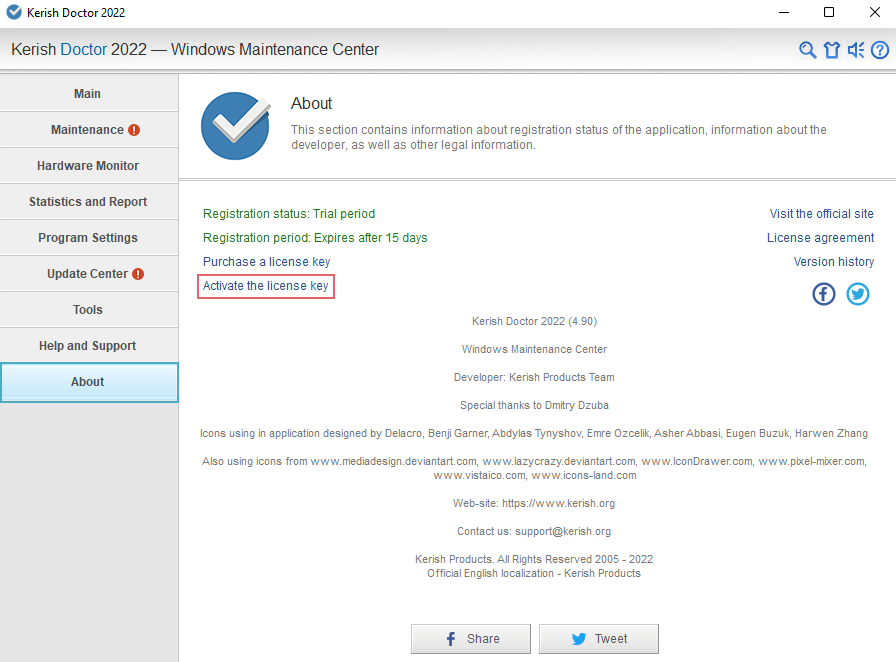
Task: Click the shirt skin-change icon
Action: tap(832, 50)
